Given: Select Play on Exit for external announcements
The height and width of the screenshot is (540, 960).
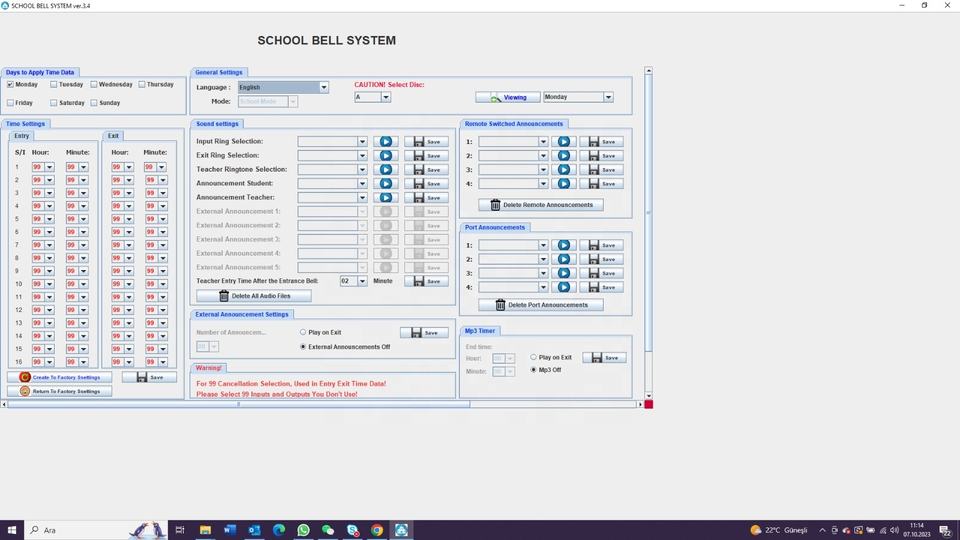Looking at the screenshot, I should coord(303,332).
